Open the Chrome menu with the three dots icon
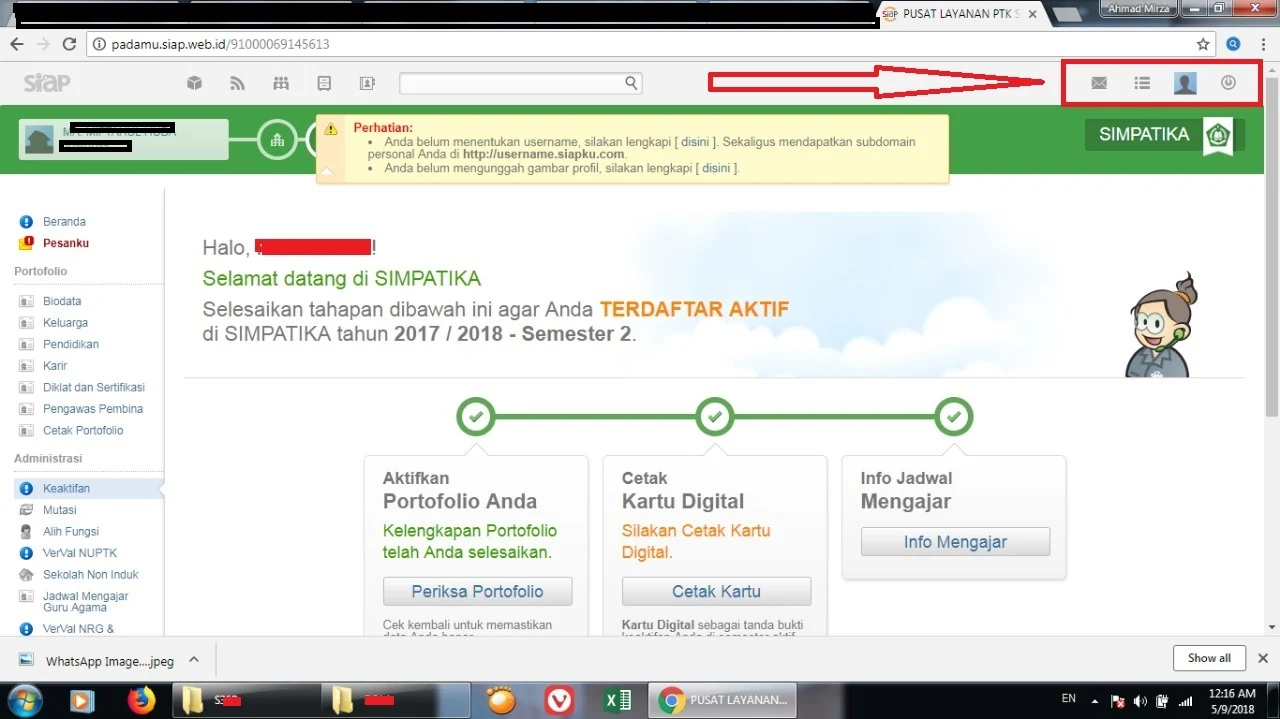 coord(1263,44)
